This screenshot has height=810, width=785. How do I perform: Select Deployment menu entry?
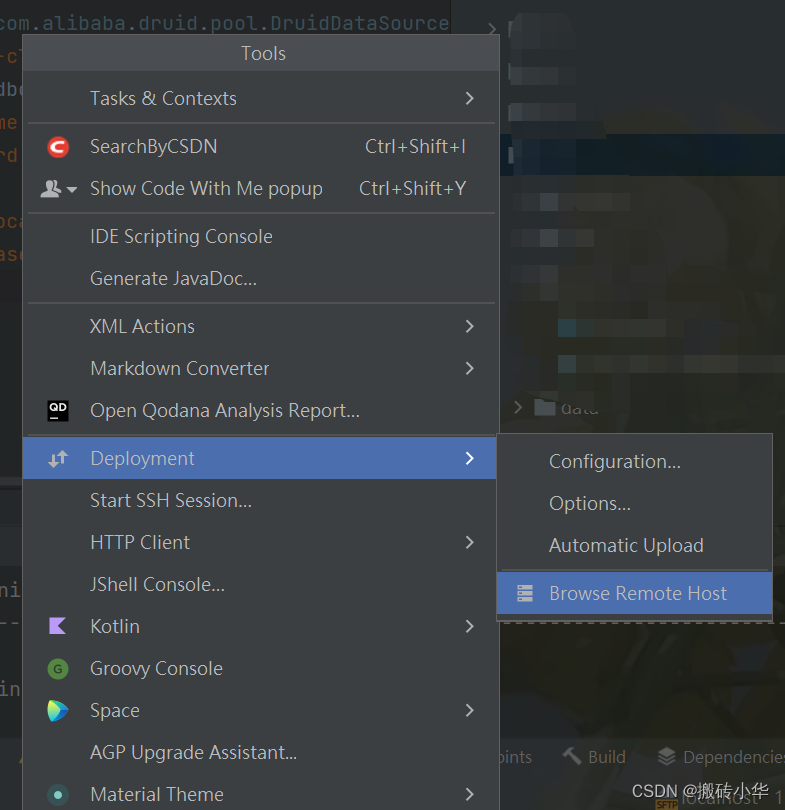(x=260, y=458)
